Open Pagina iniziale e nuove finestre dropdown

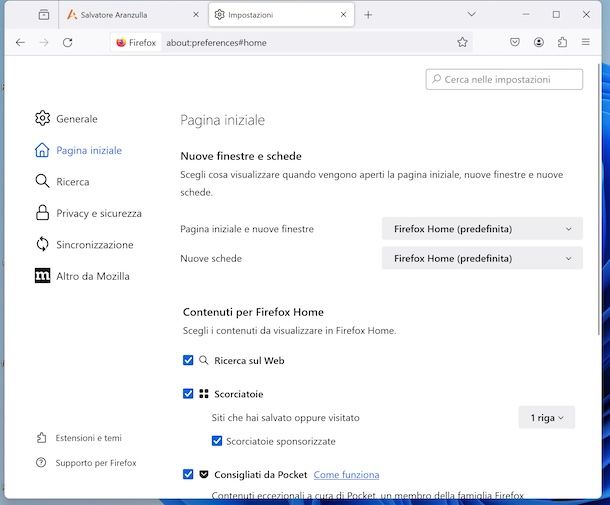pos(482,229)
